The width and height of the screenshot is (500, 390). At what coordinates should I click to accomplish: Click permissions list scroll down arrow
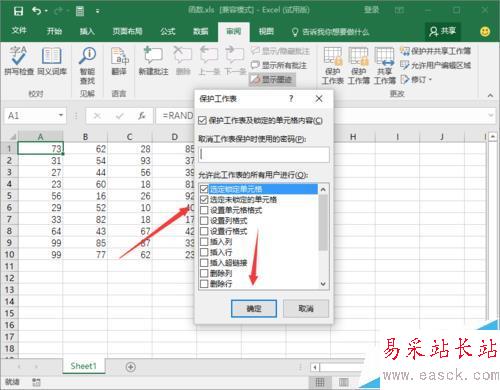(x=323, y=284)
